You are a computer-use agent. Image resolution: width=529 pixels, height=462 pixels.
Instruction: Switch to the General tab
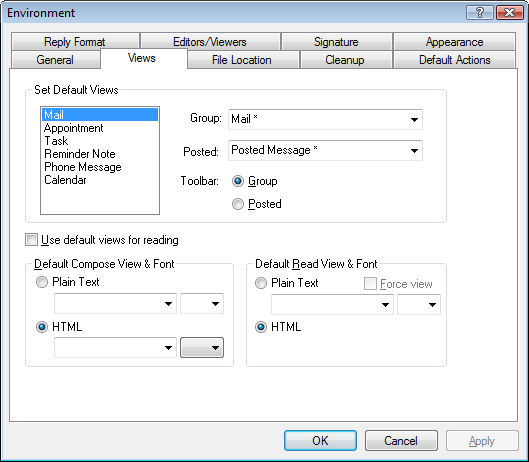point(56,60)
